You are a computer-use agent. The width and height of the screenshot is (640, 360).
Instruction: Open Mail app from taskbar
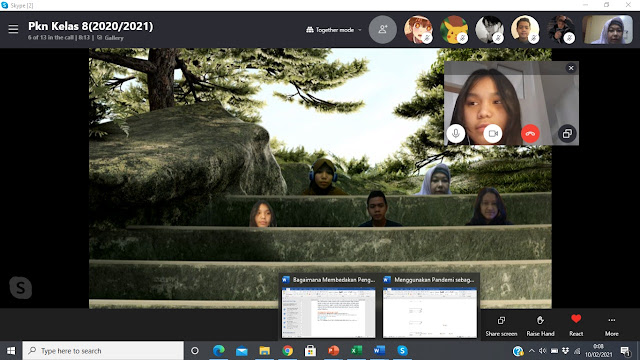coord(242,351)
